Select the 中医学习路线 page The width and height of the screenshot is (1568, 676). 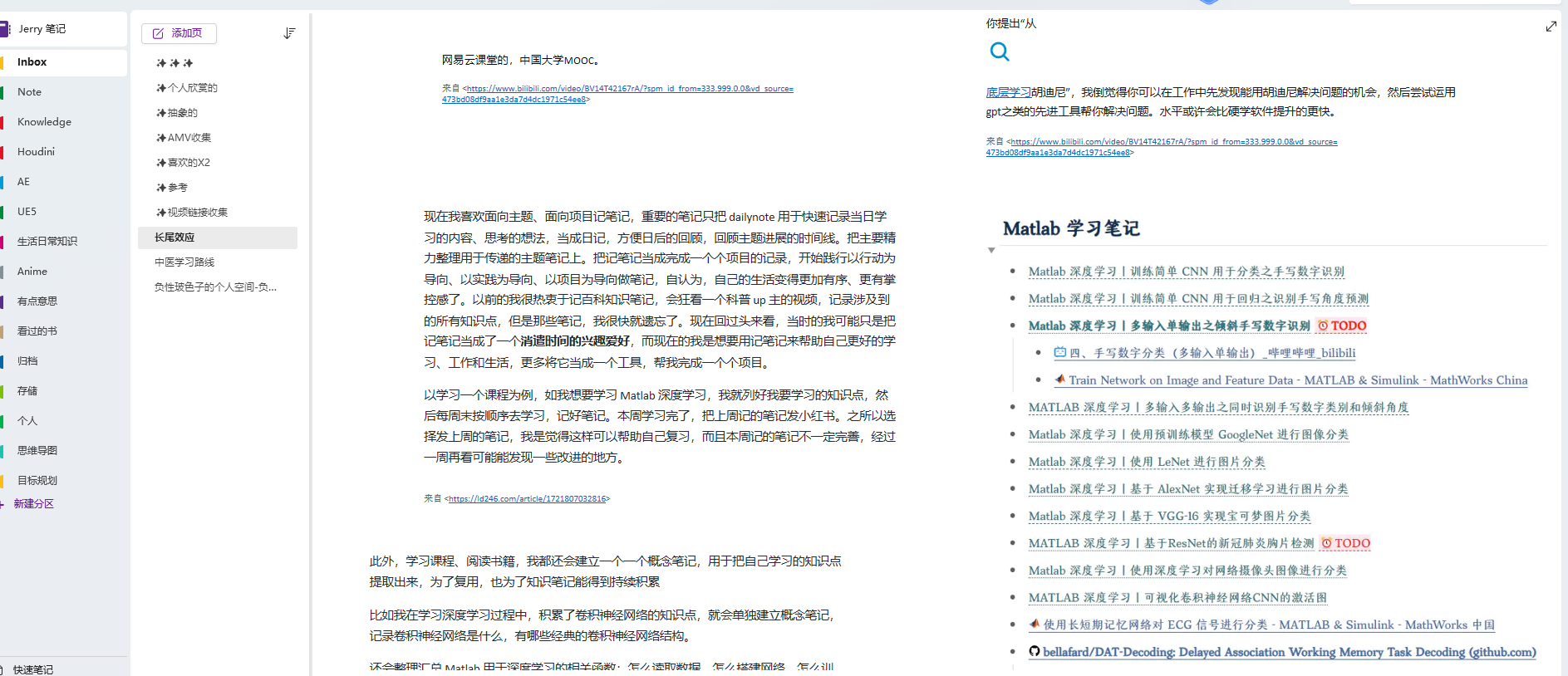tap(184, 262)
